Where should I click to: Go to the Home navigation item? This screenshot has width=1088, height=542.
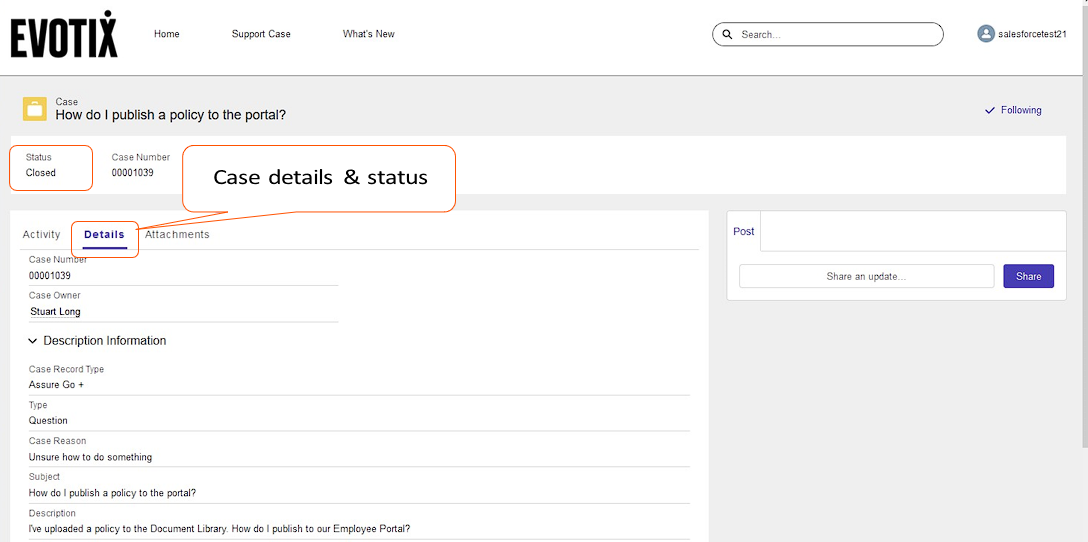point(167,34)
